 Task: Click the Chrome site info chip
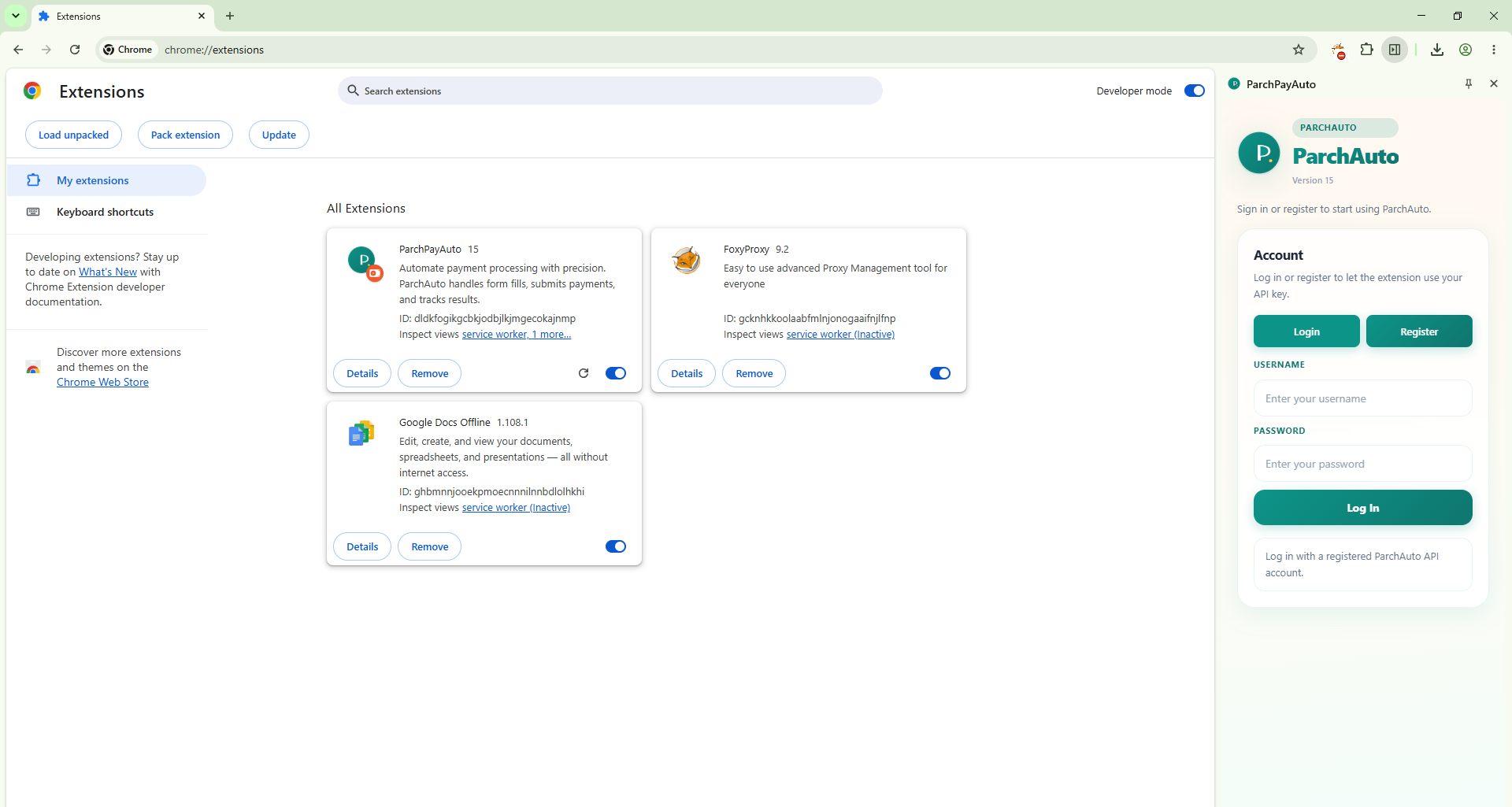[128, 50]
